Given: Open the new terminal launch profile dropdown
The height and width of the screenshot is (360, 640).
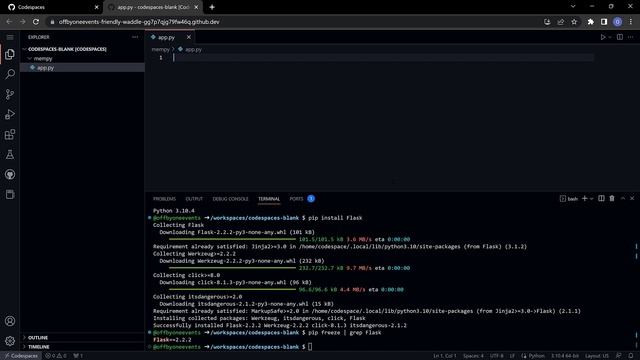Looking at the screenshot, I should click(591, 199).
